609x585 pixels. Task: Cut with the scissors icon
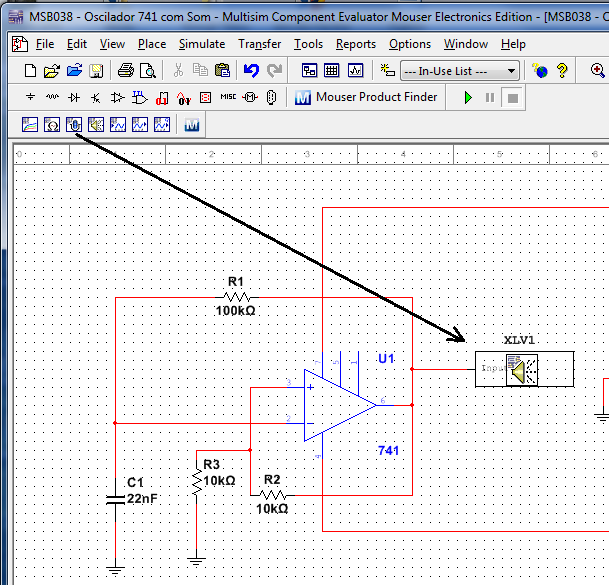point(178,71)
